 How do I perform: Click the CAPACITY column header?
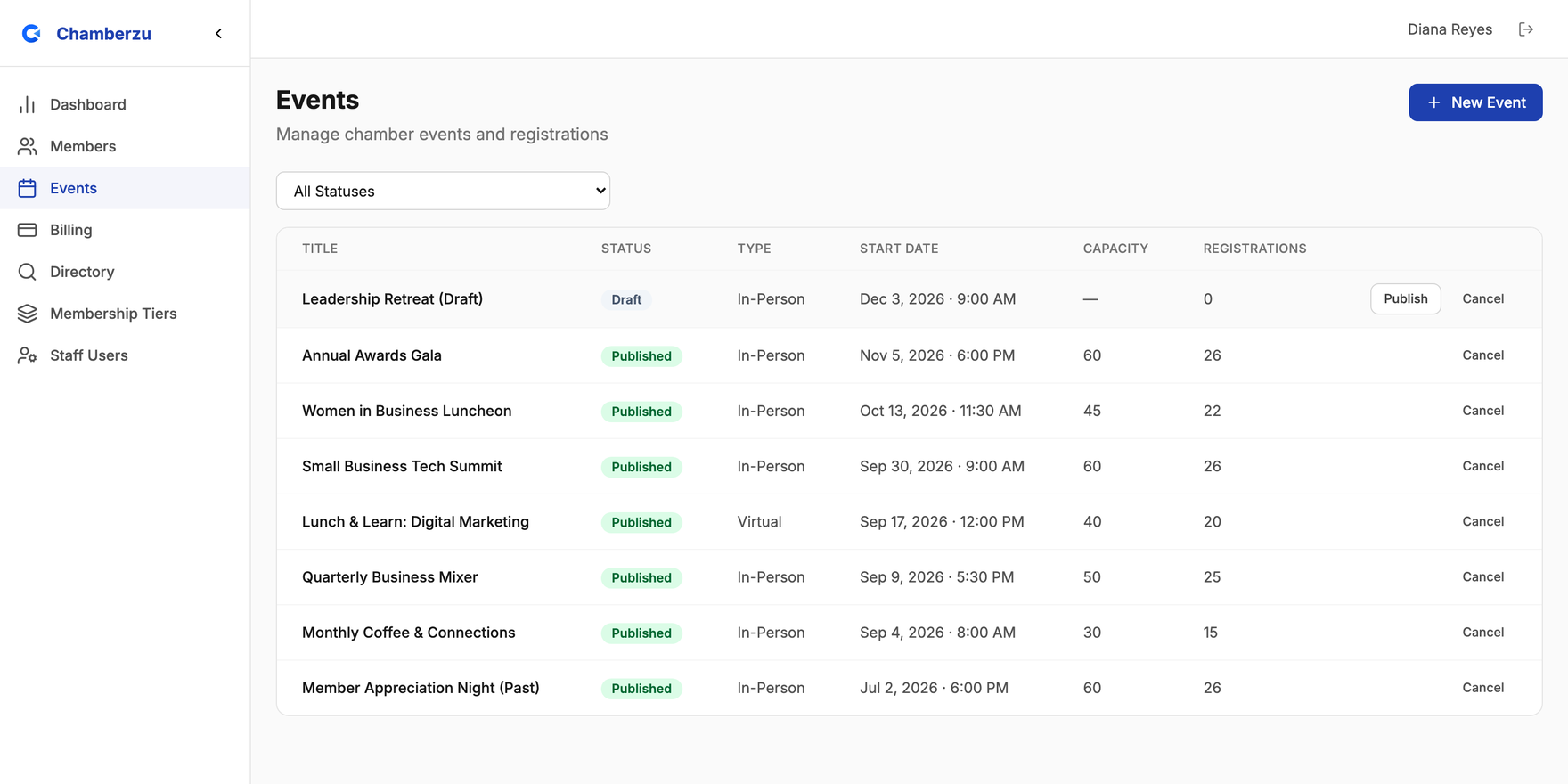click(1115, 249)
